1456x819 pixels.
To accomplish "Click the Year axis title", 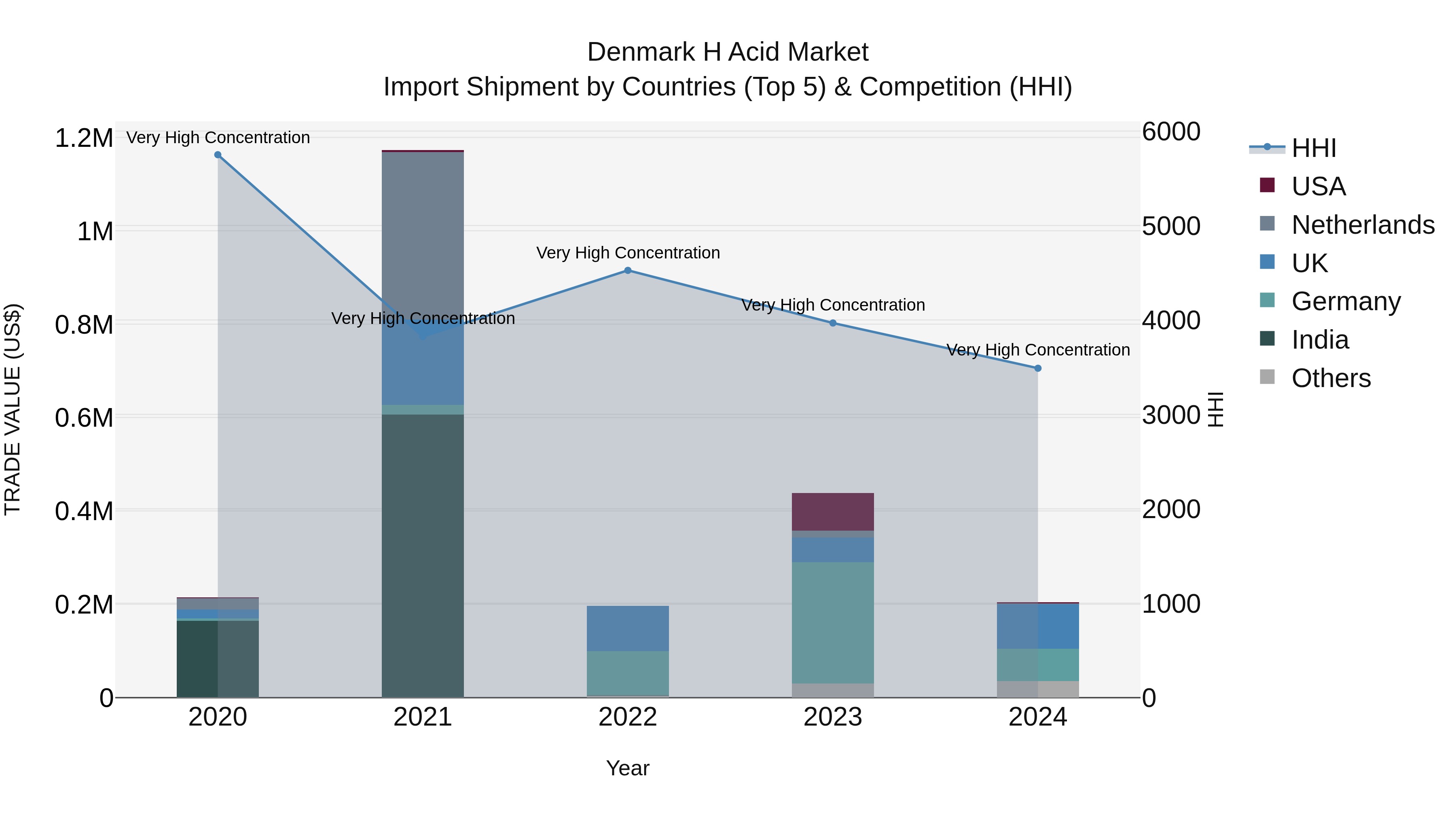I will 627,769.
